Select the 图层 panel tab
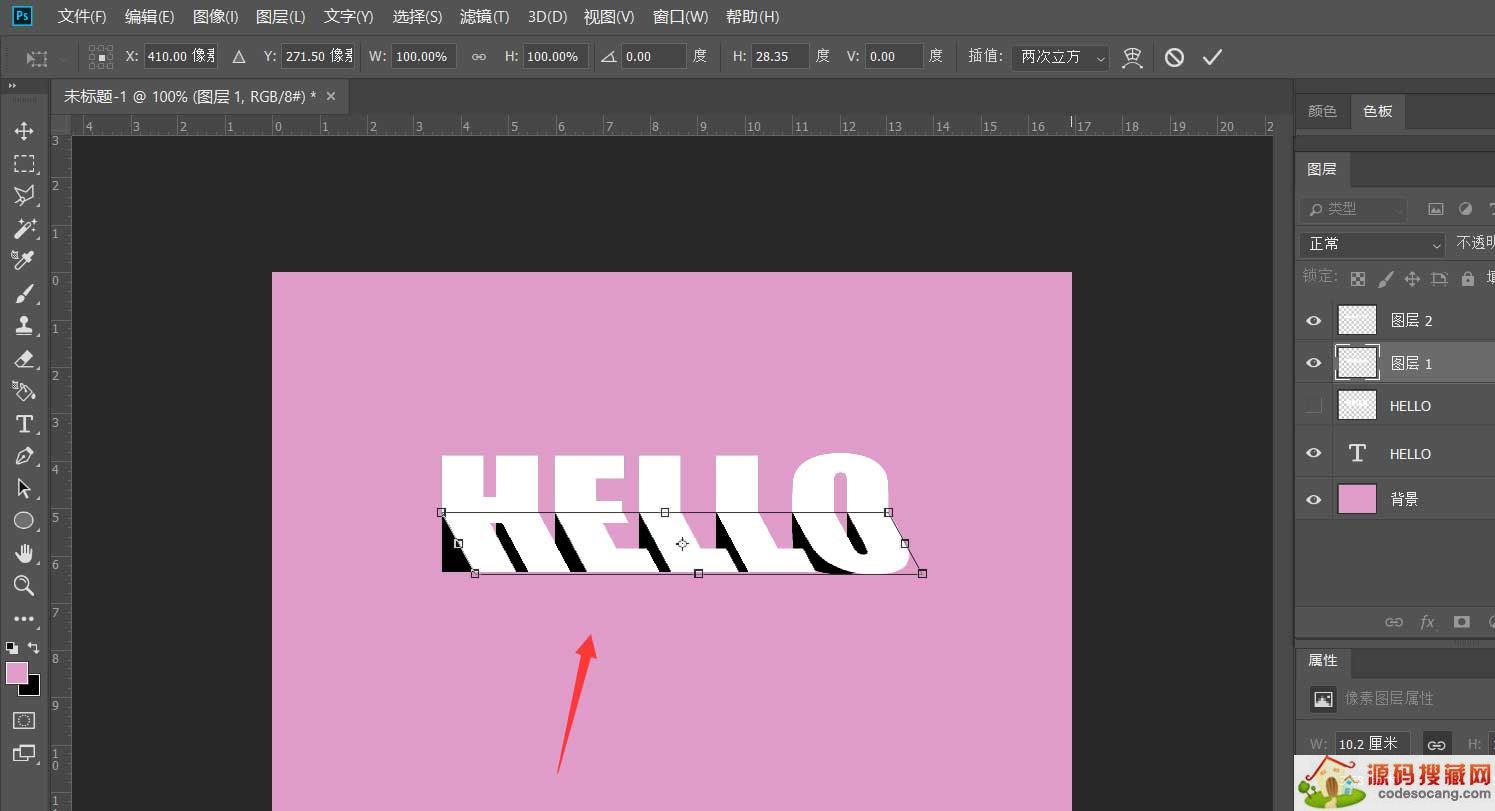The width and height of the screenshot is (1495, 811). [x=1322, y=169]
